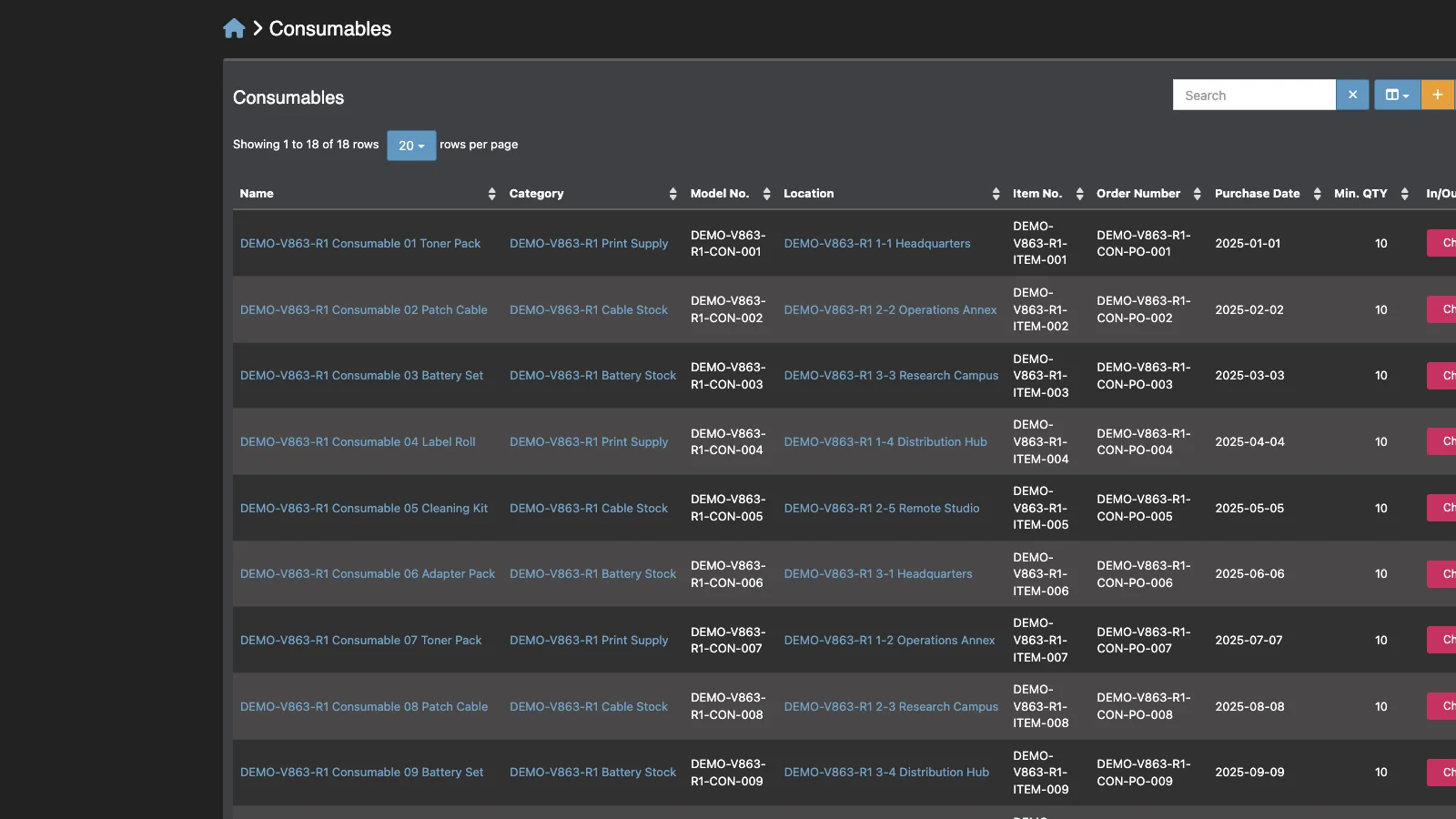Open location 3-3 Research Campus
Viewport: 1456px width, 819px height.
pyautogui.click(x=891, y=375)
